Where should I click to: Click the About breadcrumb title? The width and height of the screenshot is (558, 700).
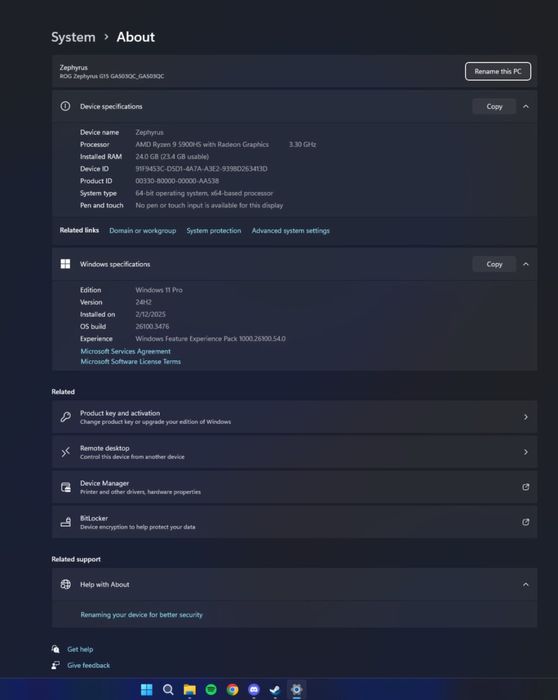coord(136,37)
